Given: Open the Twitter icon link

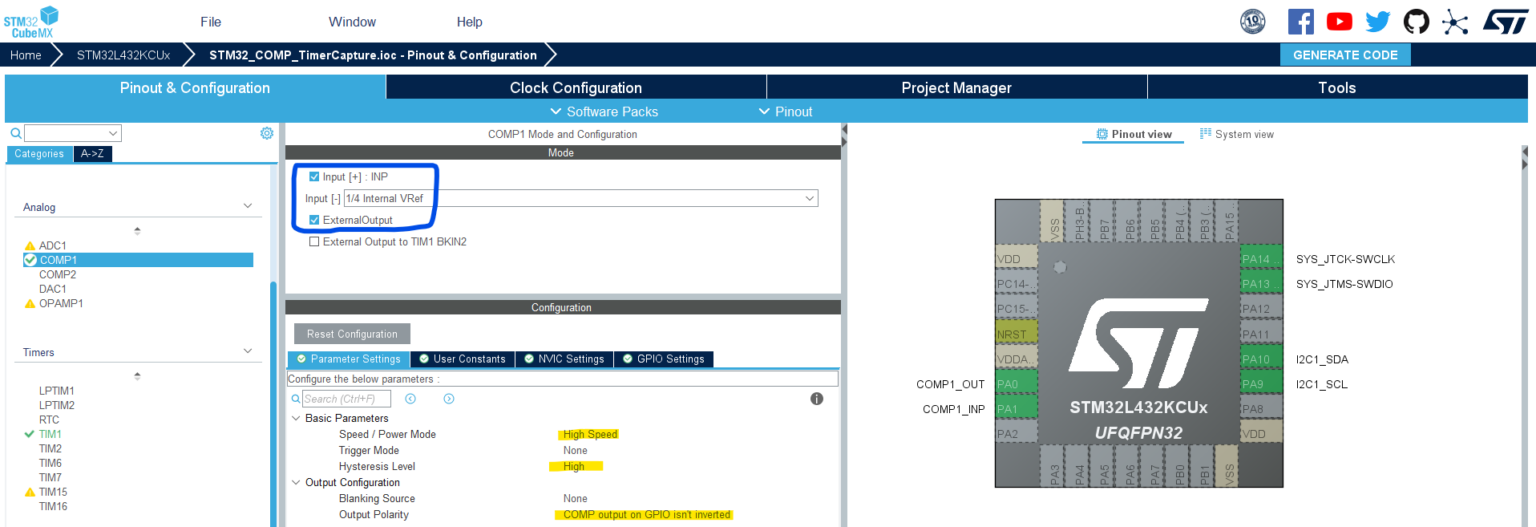Looking at the screenshot, I should (x=1378, y=21).
